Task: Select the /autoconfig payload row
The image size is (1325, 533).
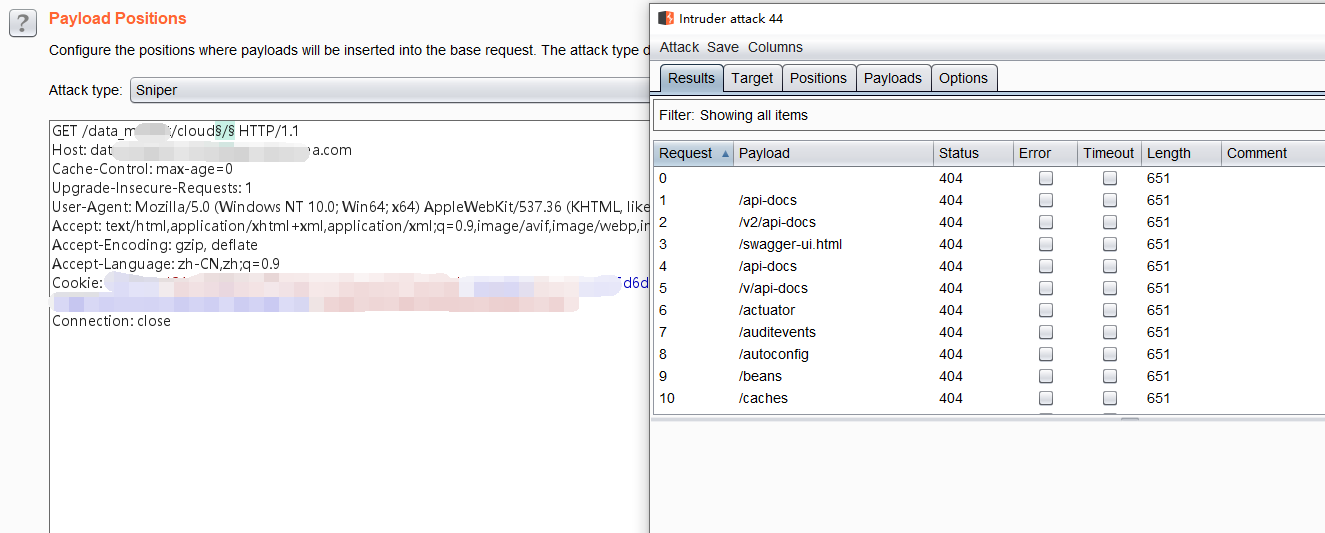Action: click(x=989, y=354)
